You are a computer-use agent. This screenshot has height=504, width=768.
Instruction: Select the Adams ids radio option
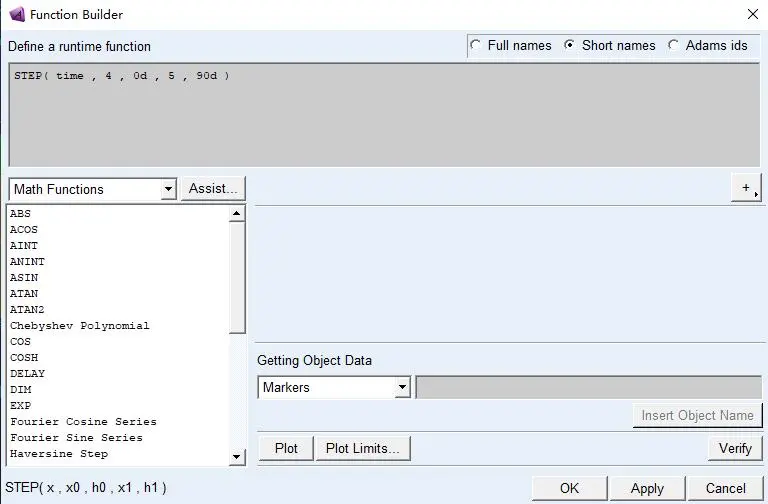tap(674, 45)
